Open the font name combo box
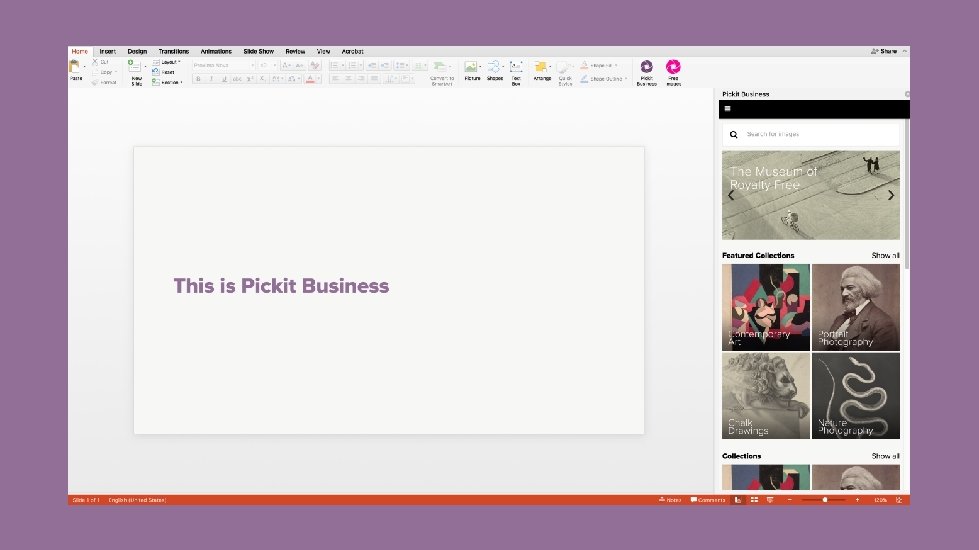The image size is (979, 550). tap(224, 65)
